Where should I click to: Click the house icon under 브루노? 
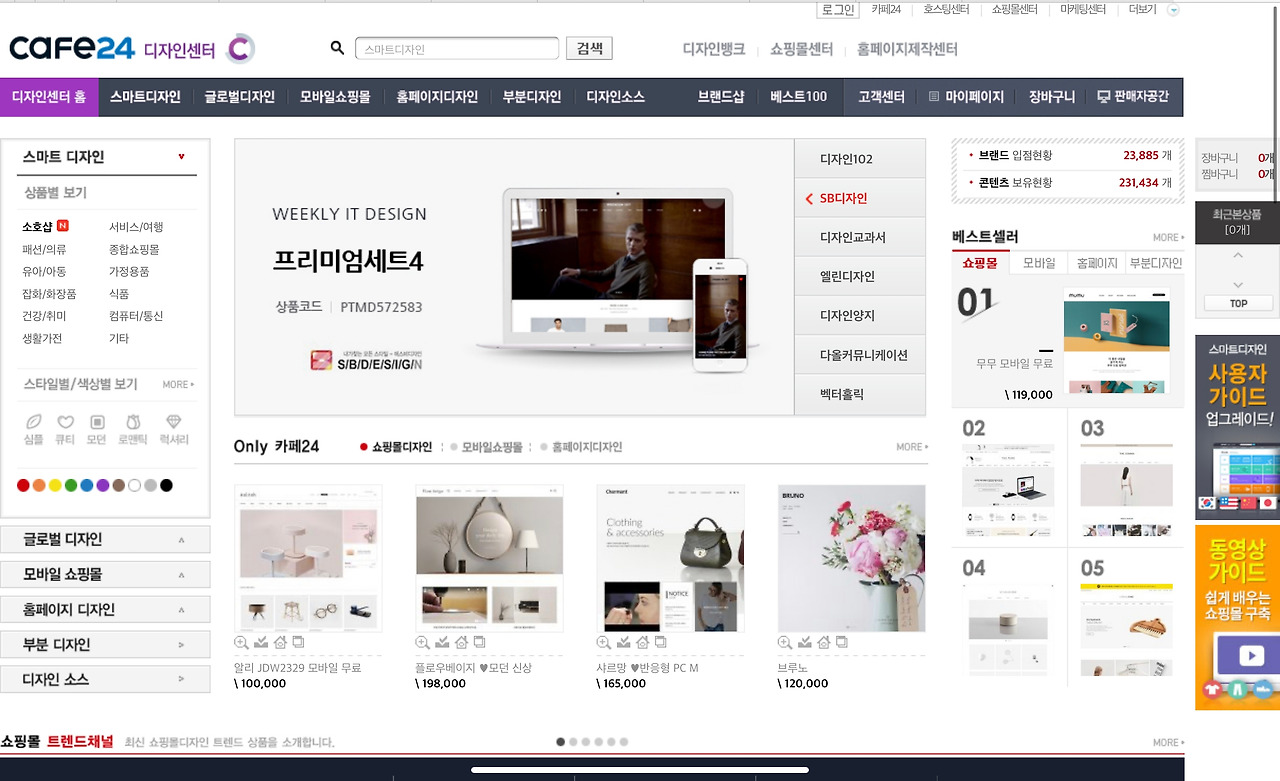pyautogui.click(x=824, y=642)
